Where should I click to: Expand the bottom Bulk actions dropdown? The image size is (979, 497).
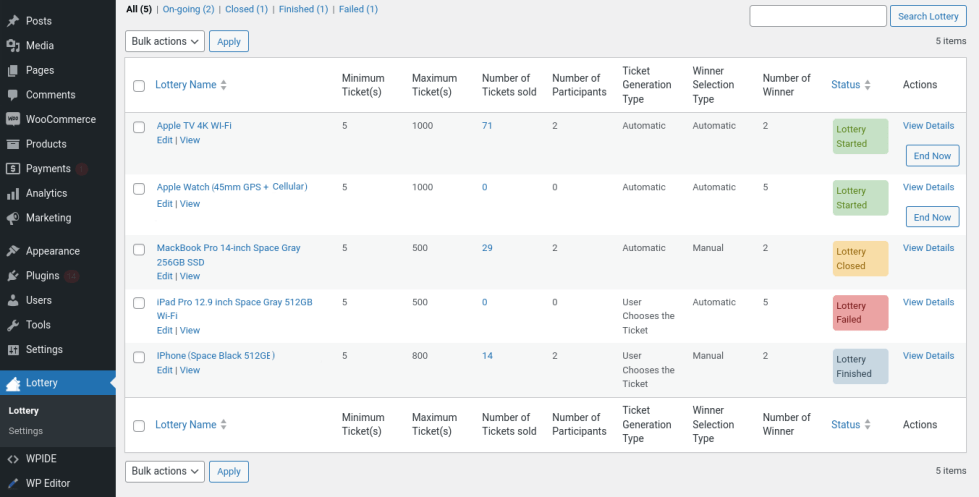pos(165,471)
